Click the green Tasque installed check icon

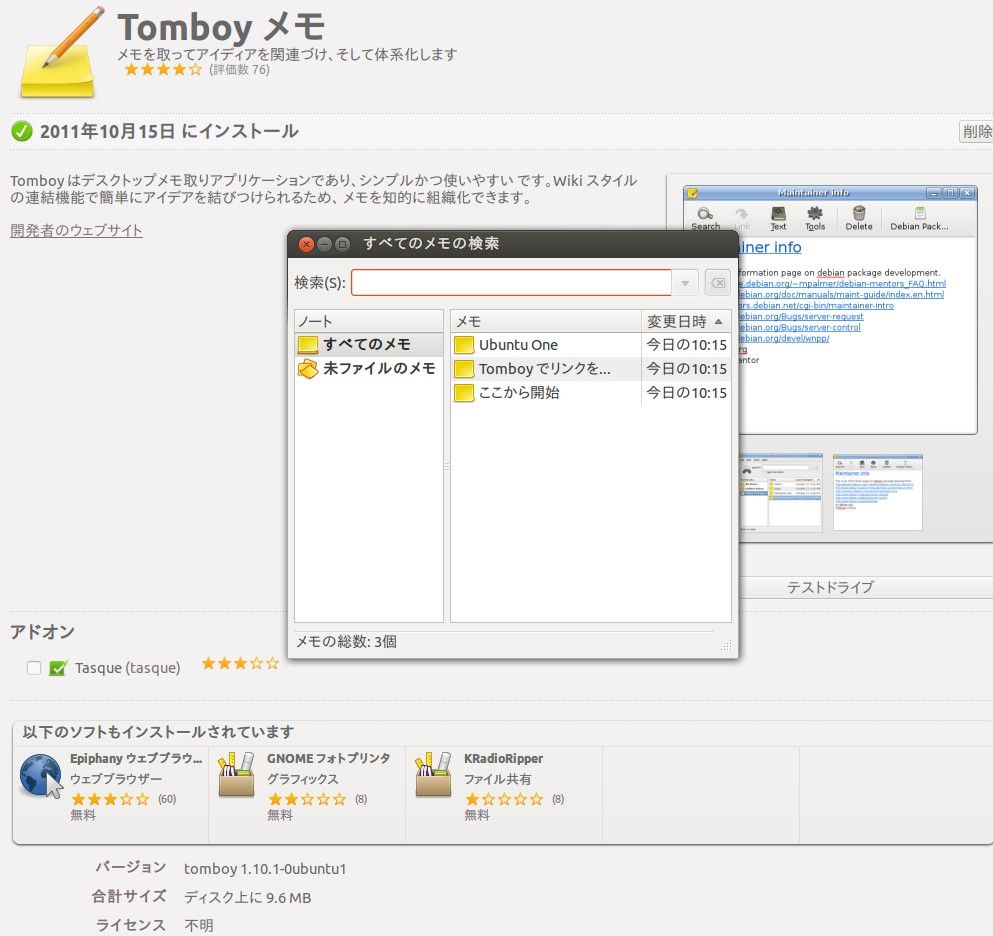[58, 668]
